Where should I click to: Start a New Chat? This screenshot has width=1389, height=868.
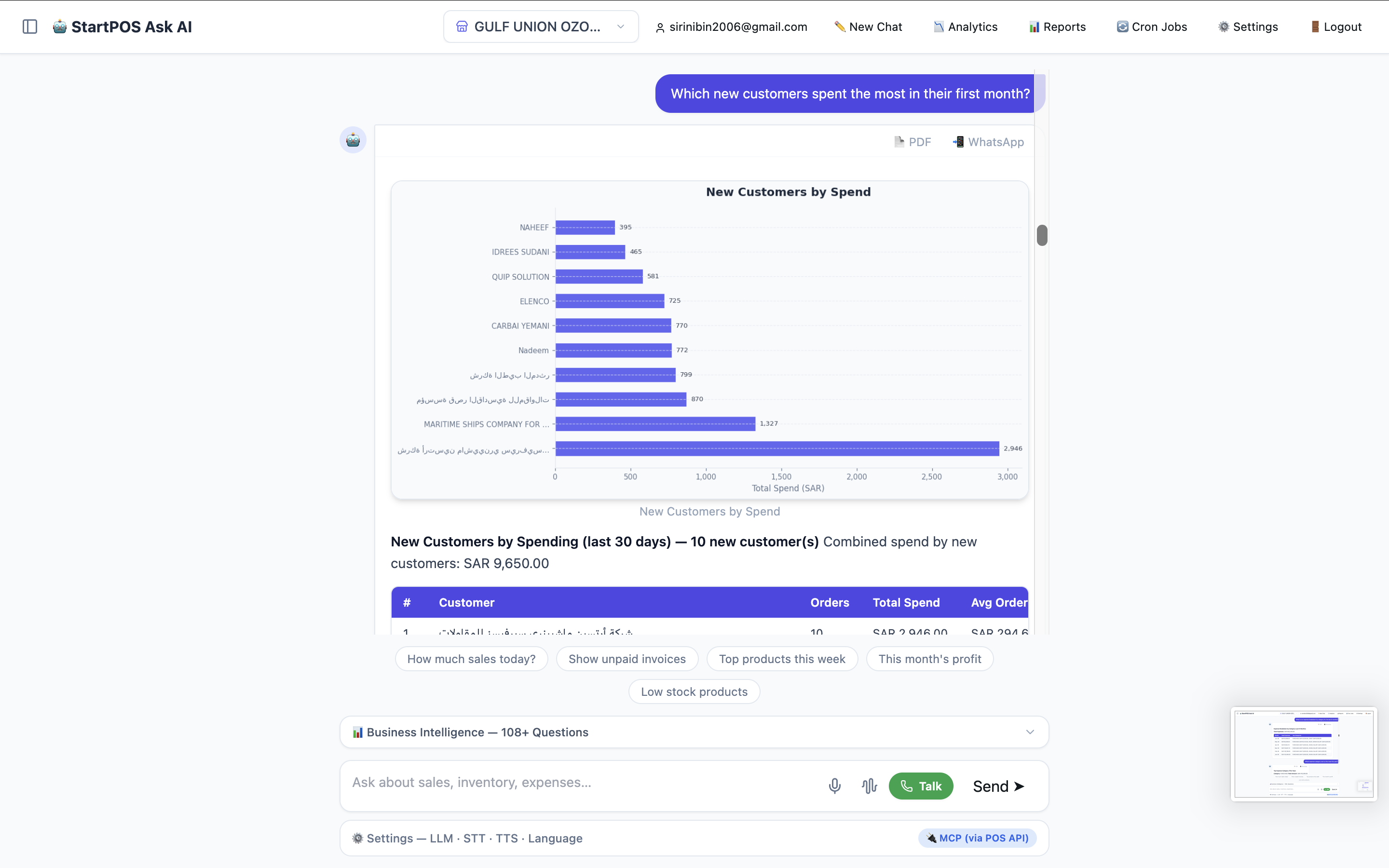[x=868, y=27]
